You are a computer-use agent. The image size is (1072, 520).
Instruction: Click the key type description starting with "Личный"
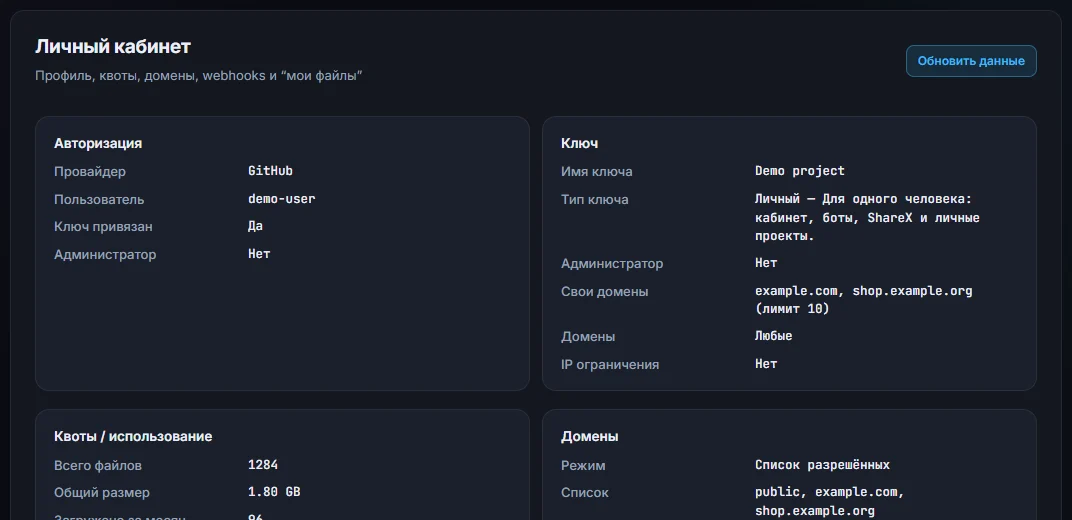click(867, 217)
